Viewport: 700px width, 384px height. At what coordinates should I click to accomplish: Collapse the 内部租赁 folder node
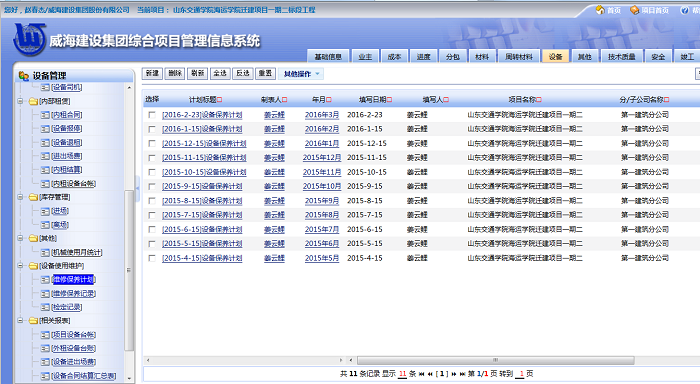(x=20, y=101)
